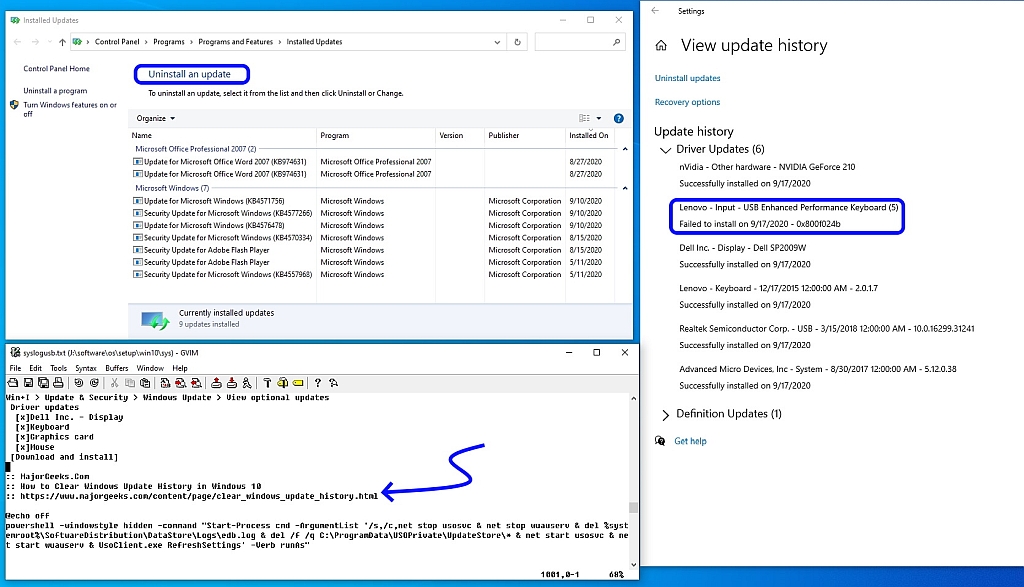This screenshot has width=1024, height=587.
Task: Click the refresh icon in Installed Updates address bar
Action: point(517,42)
